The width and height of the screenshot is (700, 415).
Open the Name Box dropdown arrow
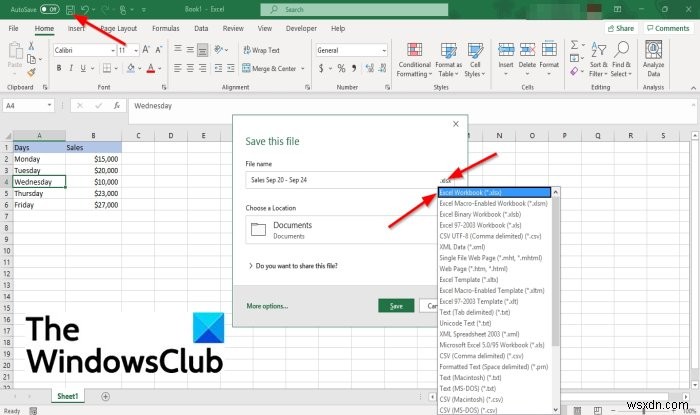[x=49, y=106]
